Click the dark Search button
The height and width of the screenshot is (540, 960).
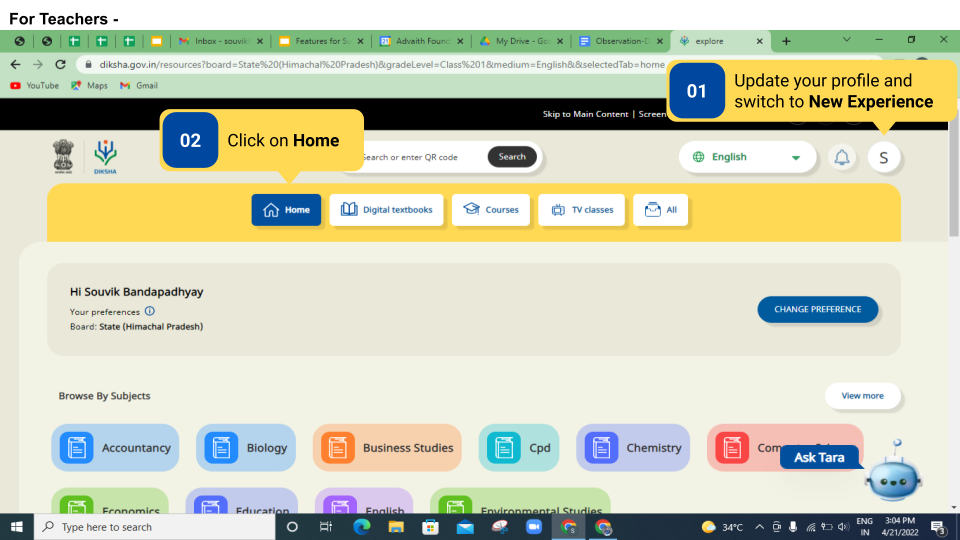tap(512, 157)
